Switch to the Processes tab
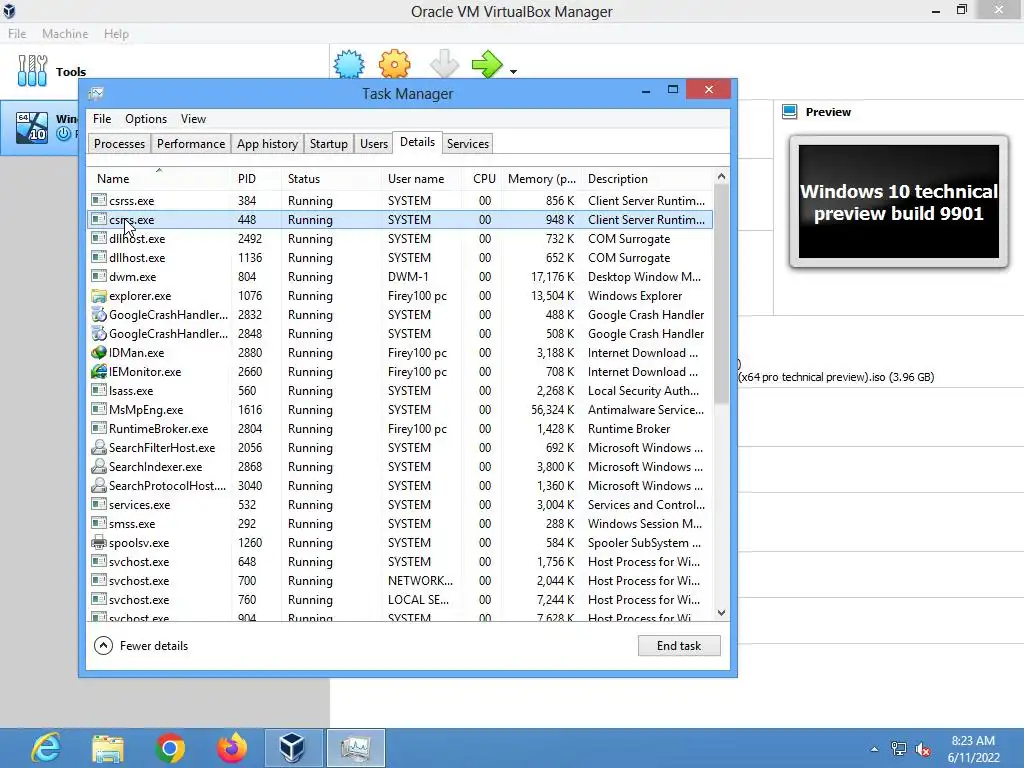The image size is (1024, 768). 120,144
